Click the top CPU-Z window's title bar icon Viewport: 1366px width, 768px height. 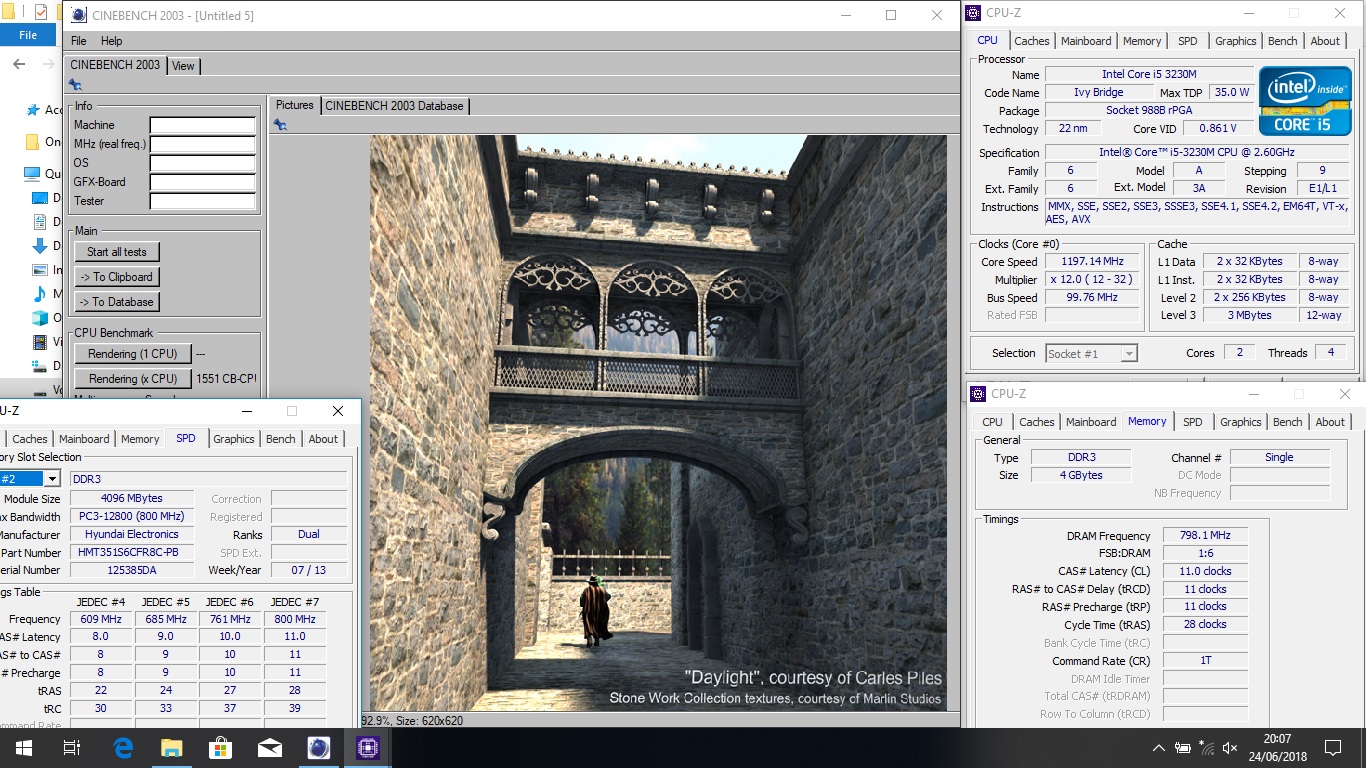[974, 13]
